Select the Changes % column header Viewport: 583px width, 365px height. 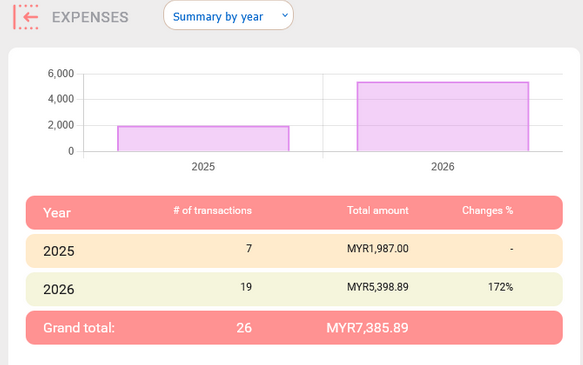point(487,211)
